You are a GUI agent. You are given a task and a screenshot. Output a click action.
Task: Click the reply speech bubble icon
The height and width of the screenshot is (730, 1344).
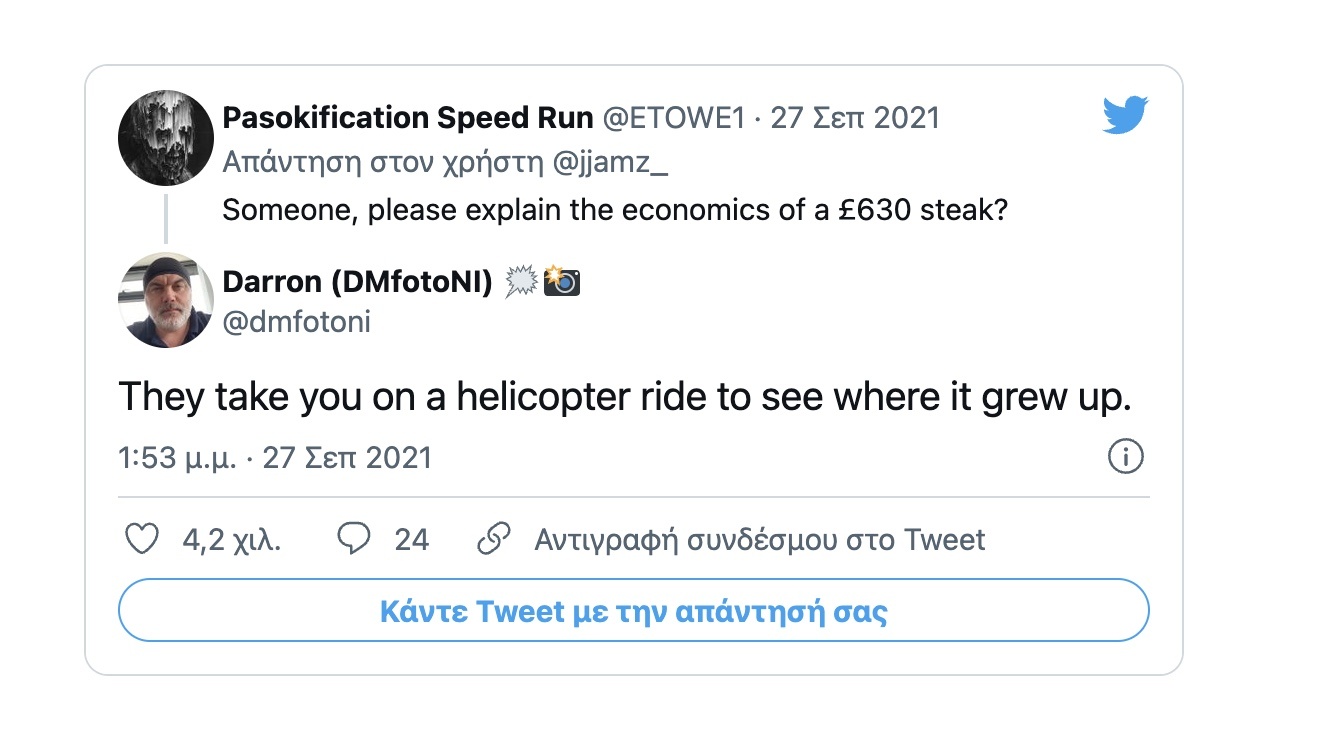[354, 540]
